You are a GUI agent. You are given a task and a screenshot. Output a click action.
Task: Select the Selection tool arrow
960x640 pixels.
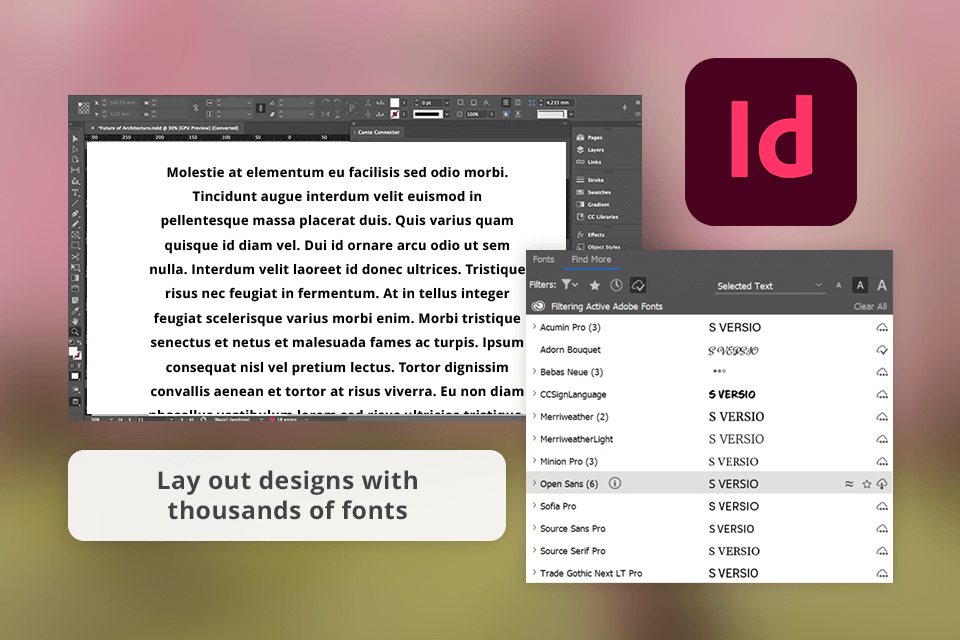coord(75,139)
